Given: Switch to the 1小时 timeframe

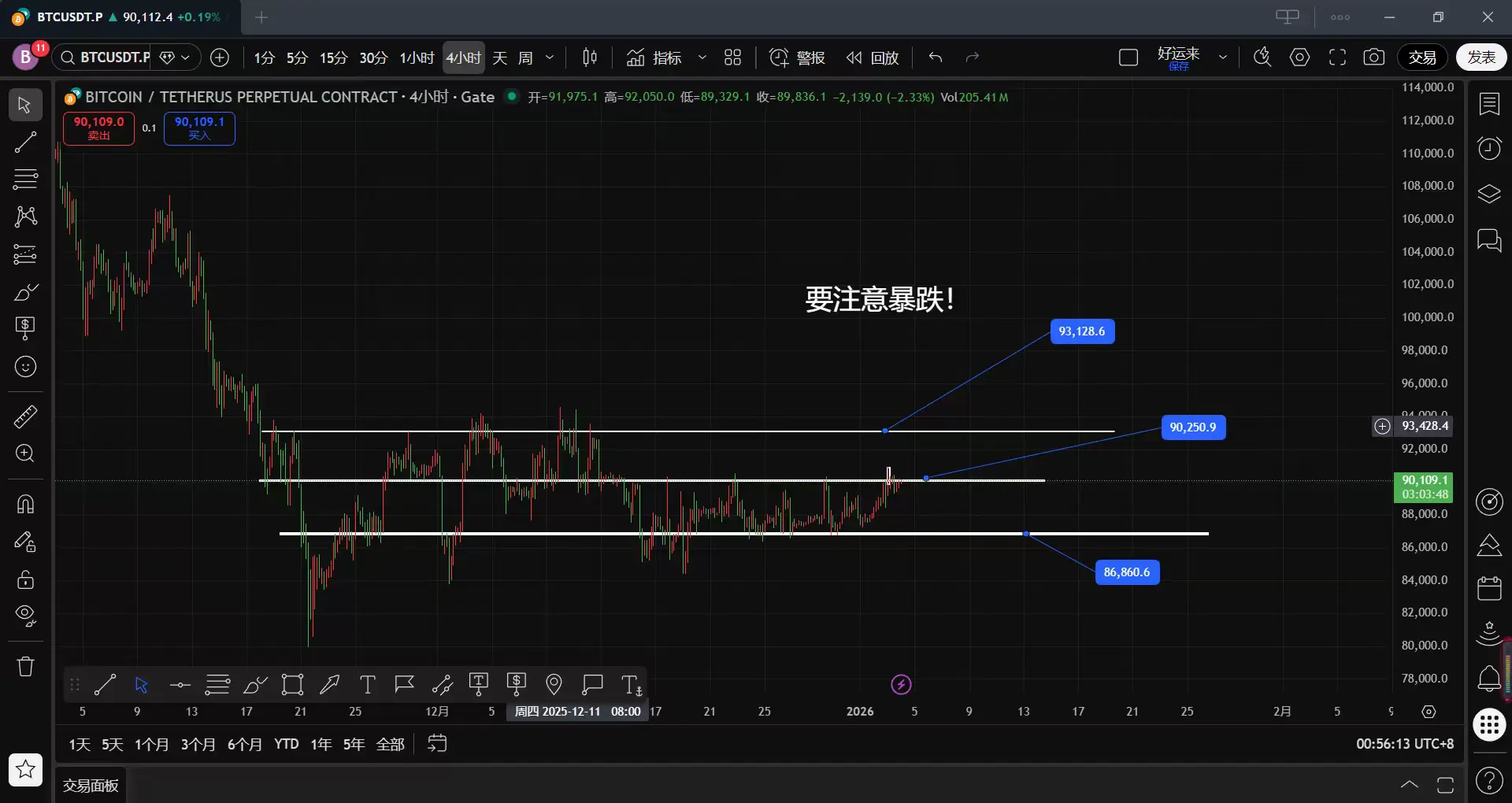Looking at the screenshot, I should click(417, 57).
